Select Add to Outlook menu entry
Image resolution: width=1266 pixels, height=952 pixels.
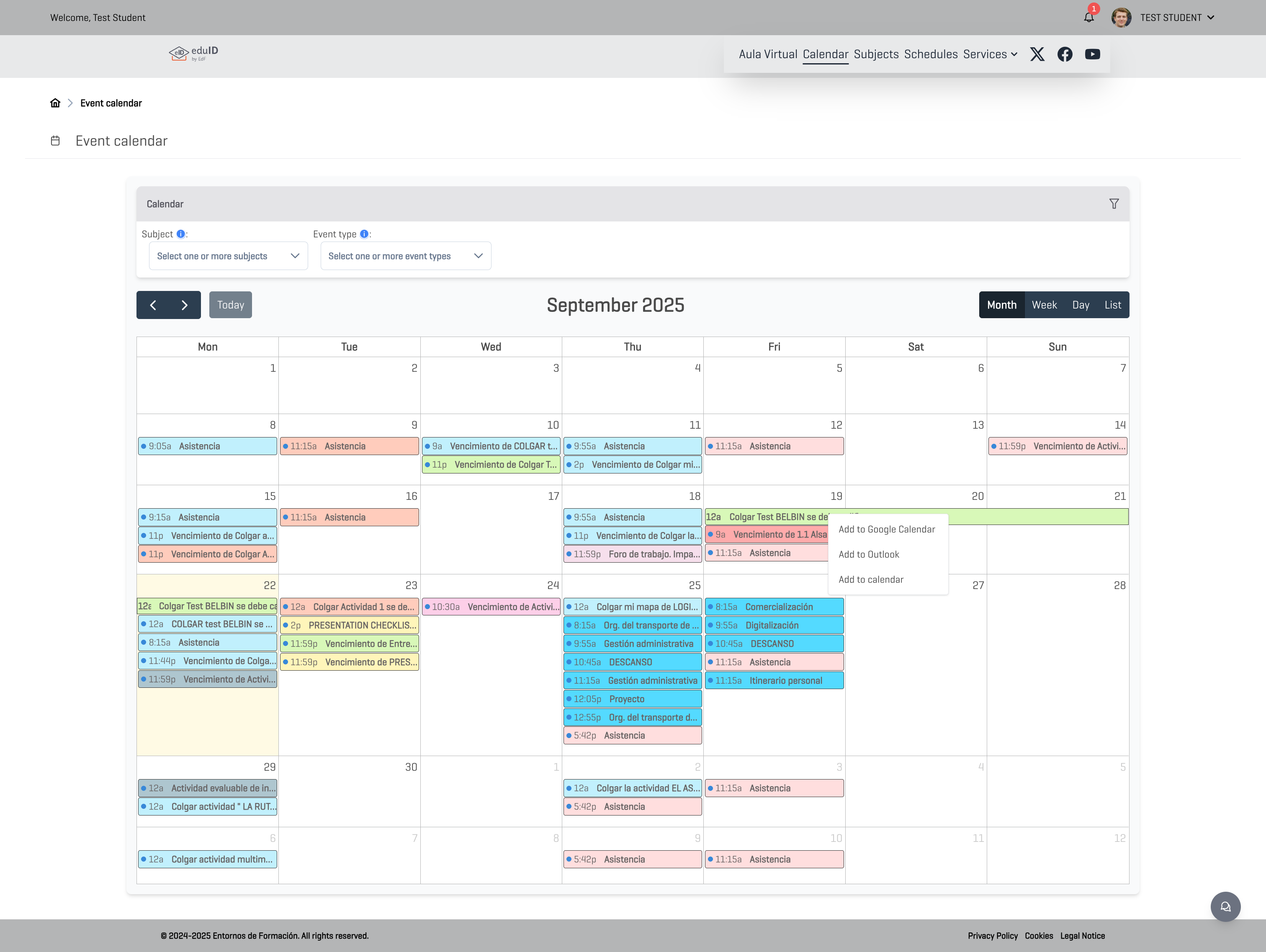coord(869,555)
